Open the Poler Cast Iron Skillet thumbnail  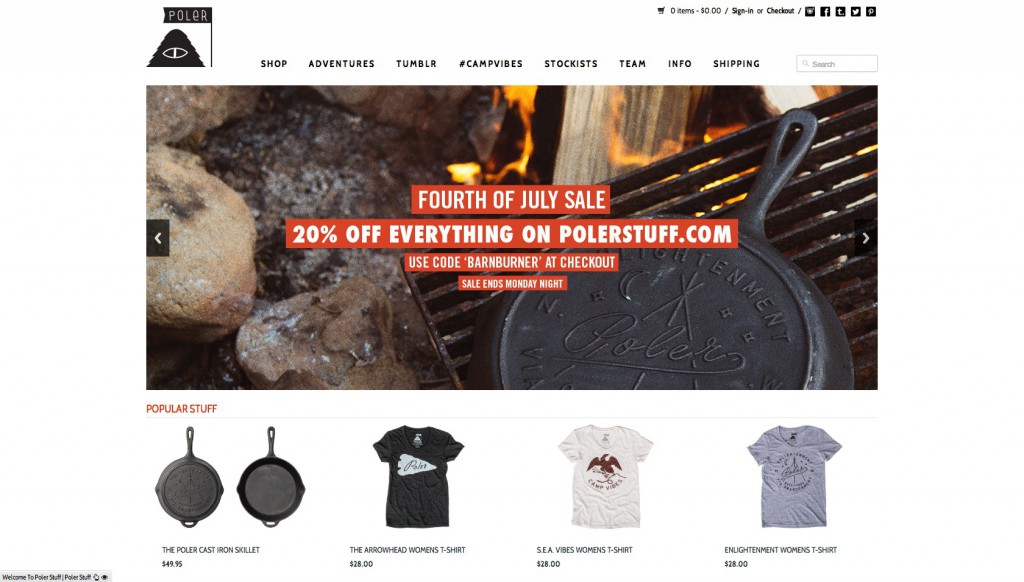click(230, 477)
